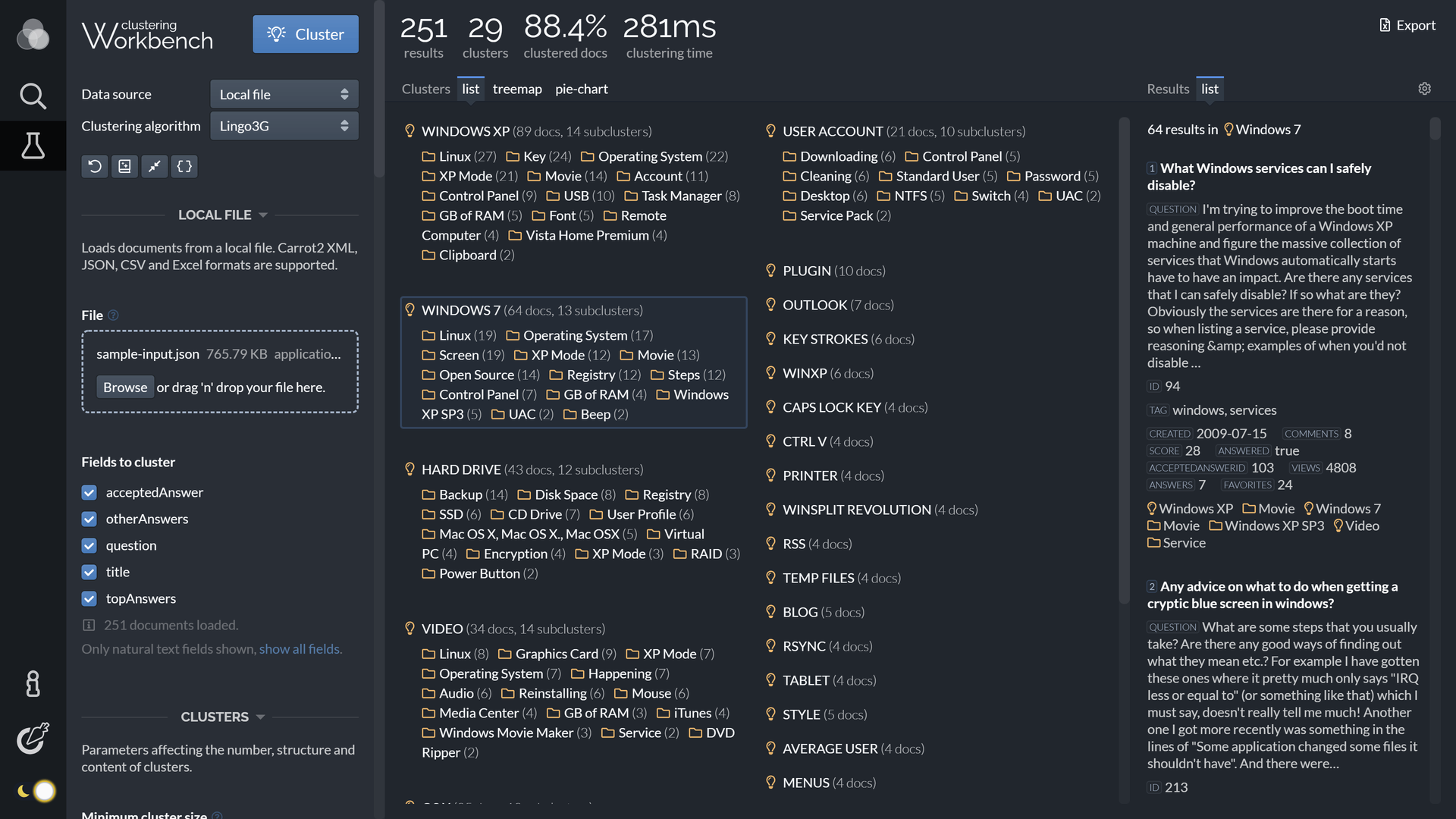1456x819 pixels.
Task: Select the Linux (27) subcluster under Windows XP
Action: click(460, 156)
